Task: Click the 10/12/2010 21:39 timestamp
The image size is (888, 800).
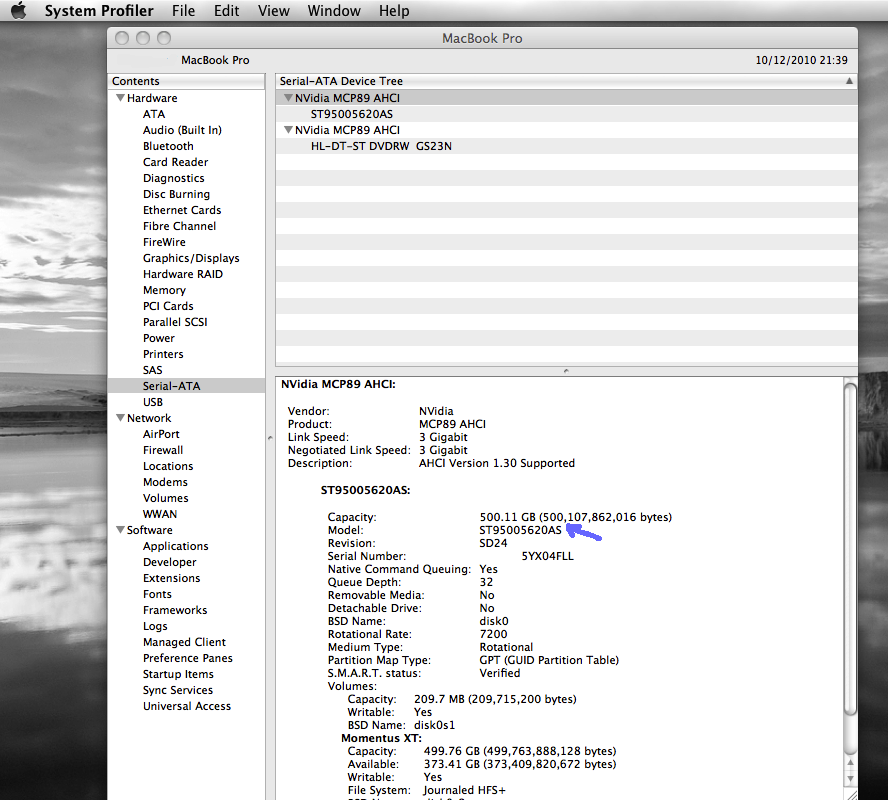Action: 801,60
